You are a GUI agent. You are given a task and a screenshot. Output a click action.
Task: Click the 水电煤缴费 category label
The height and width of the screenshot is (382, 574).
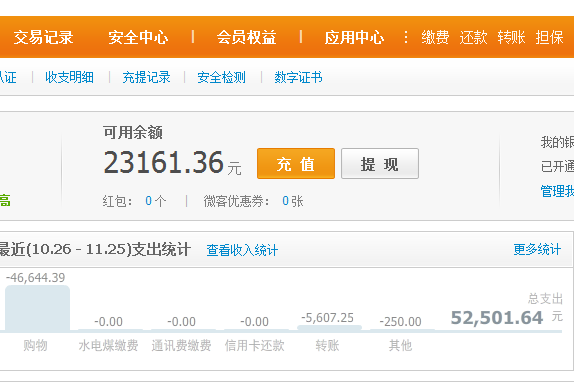108,345
